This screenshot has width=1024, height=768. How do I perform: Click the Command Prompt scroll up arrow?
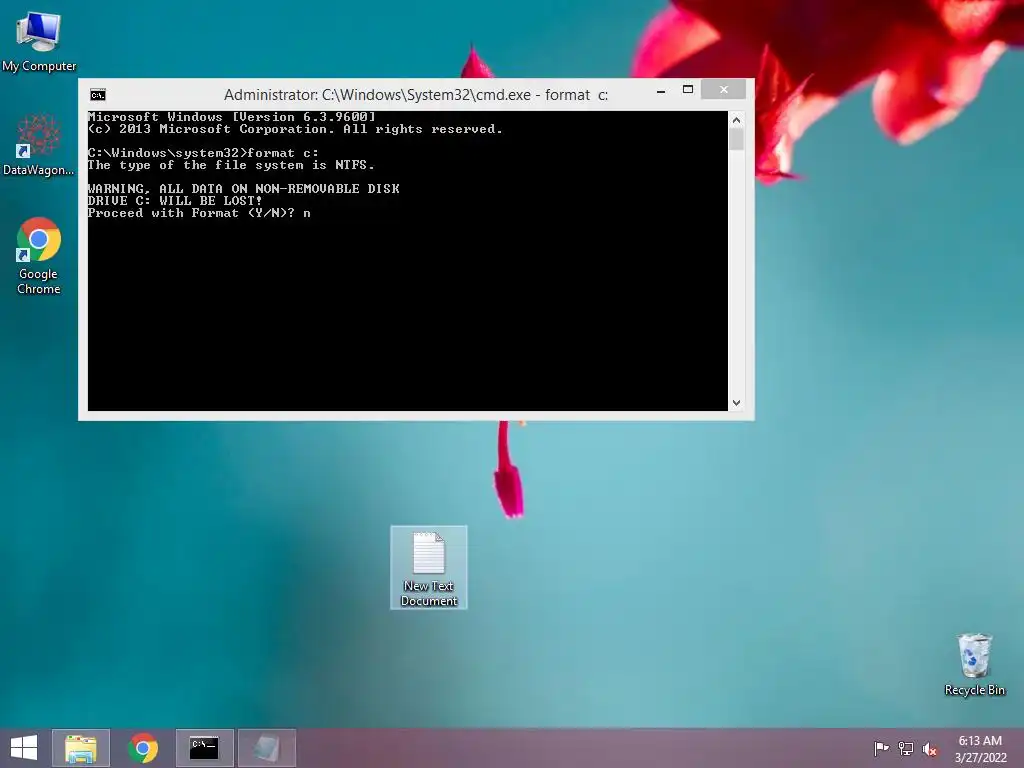[737, 120]
